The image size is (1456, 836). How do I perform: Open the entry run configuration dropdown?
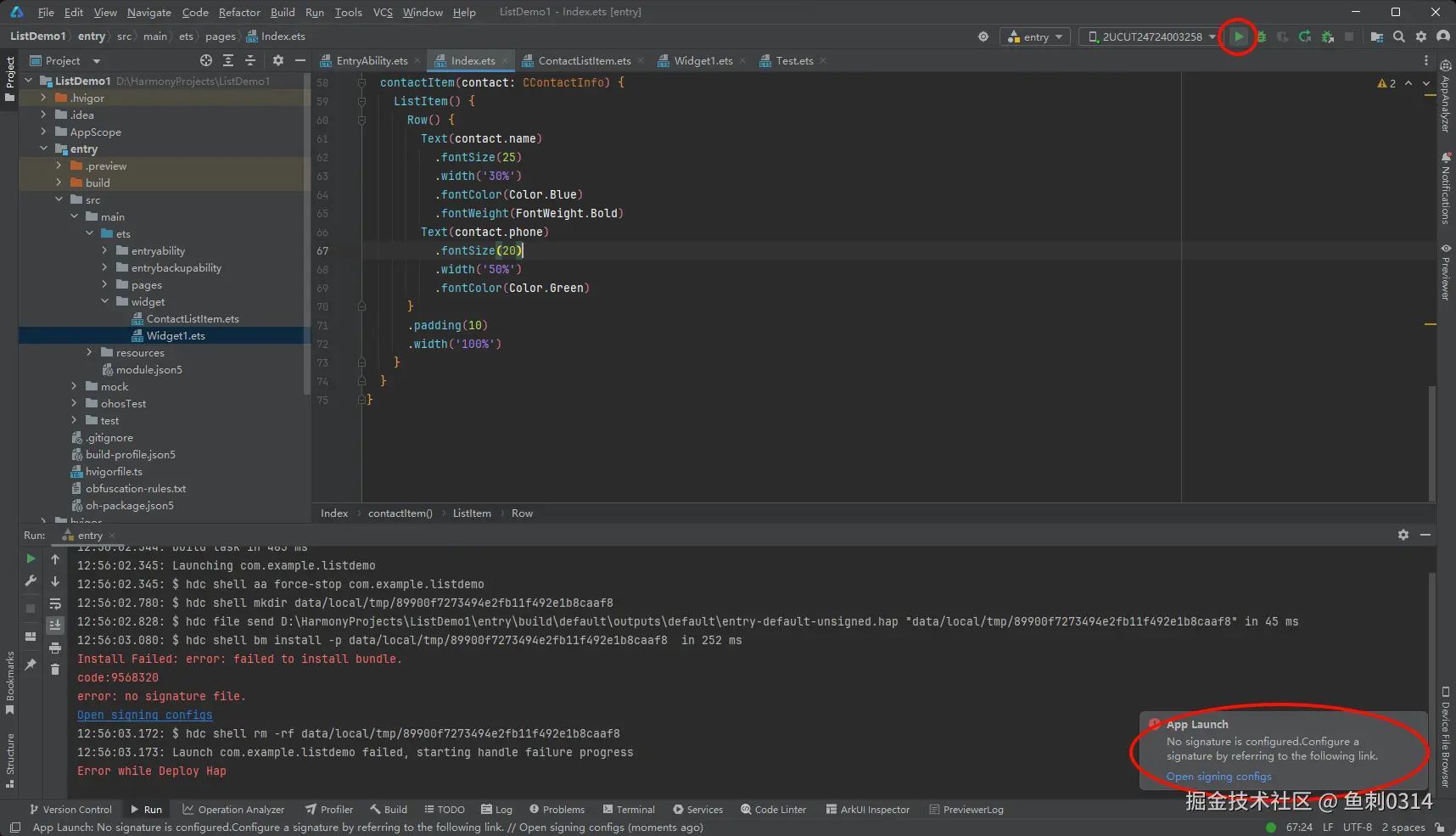(1035, 36)
